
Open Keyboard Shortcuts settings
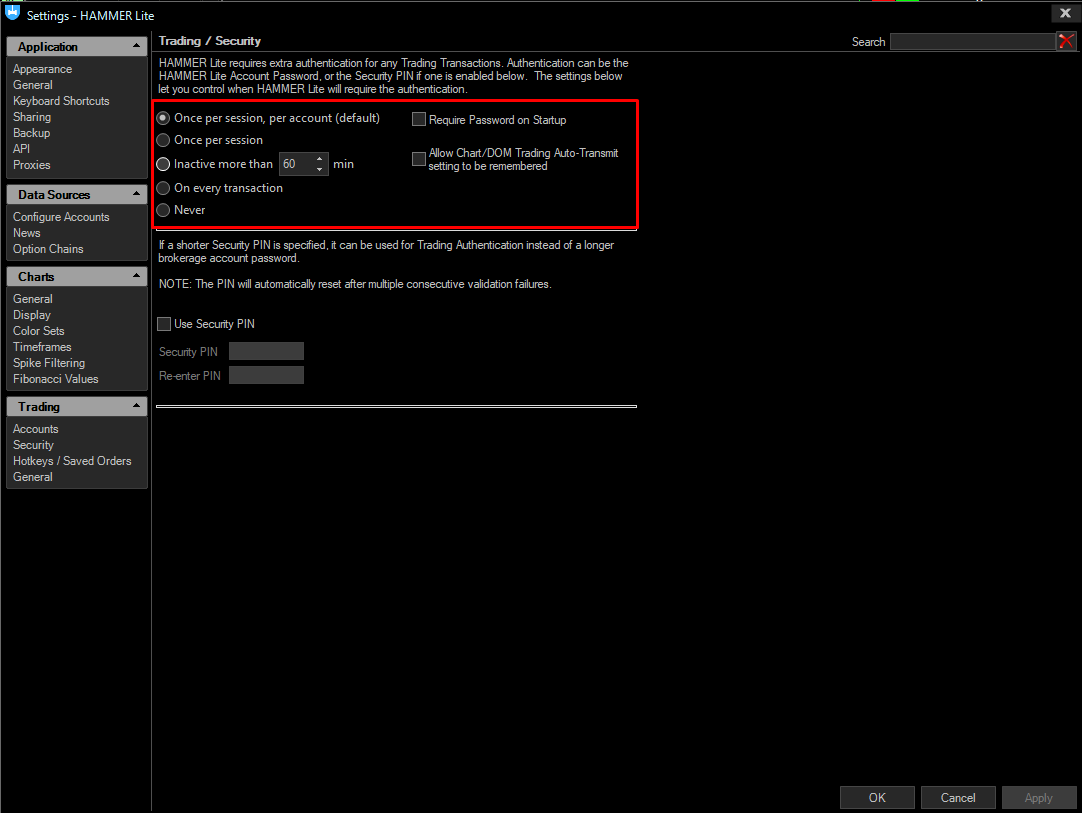point(61,101)
